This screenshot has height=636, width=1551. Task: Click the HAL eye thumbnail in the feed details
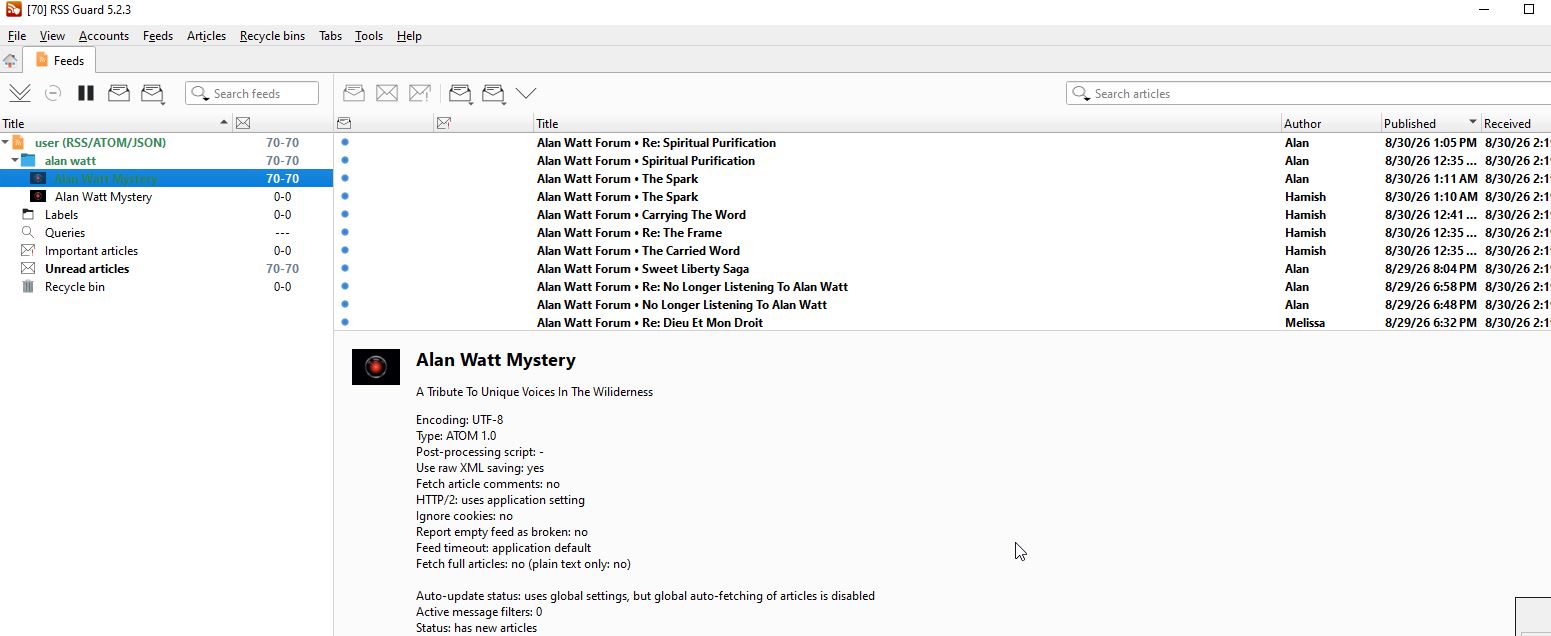point(376,367)
